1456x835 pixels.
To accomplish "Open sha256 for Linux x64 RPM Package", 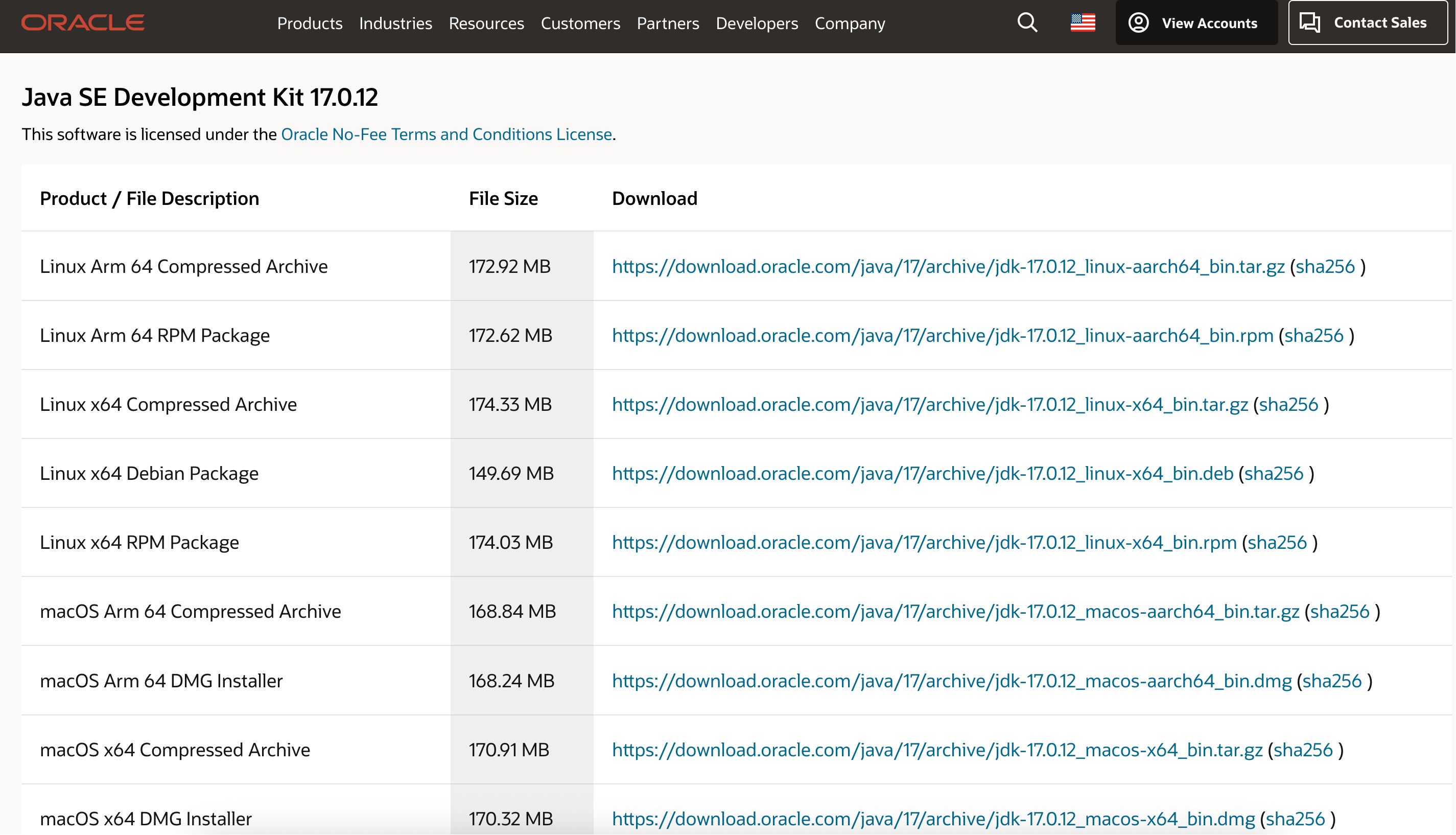I will tap(1277, 542).
